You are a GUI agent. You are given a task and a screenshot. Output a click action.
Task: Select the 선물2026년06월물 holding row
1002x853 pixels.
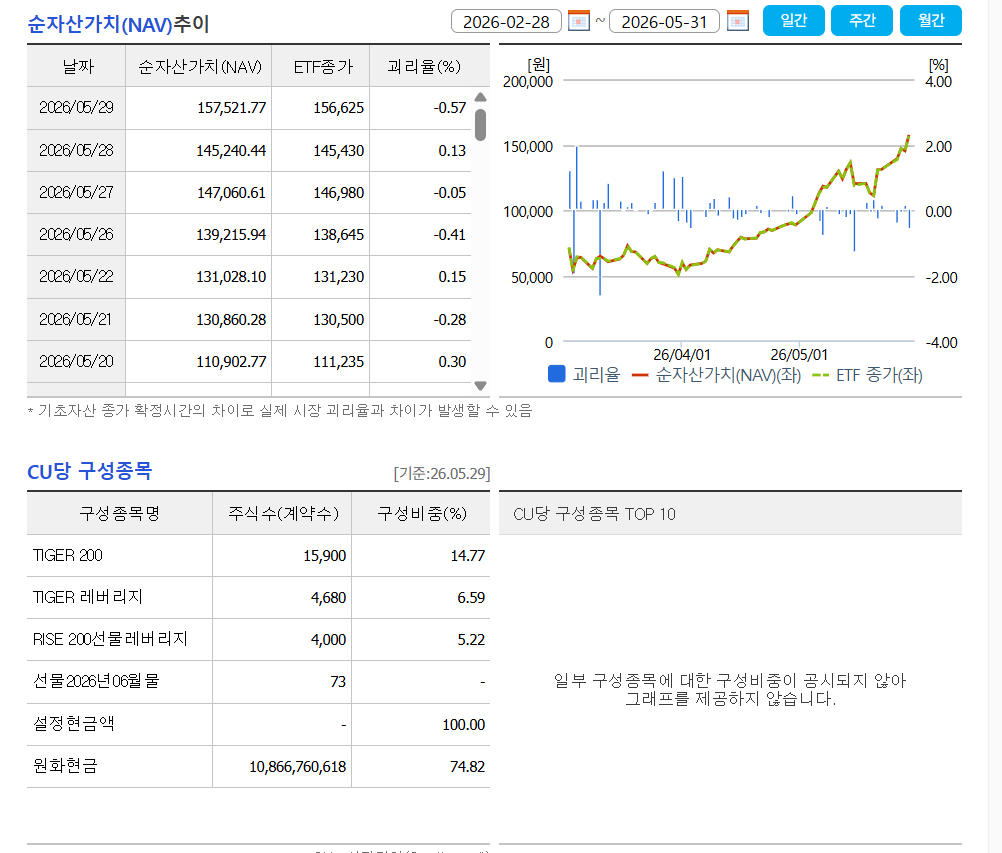point(258,682)
